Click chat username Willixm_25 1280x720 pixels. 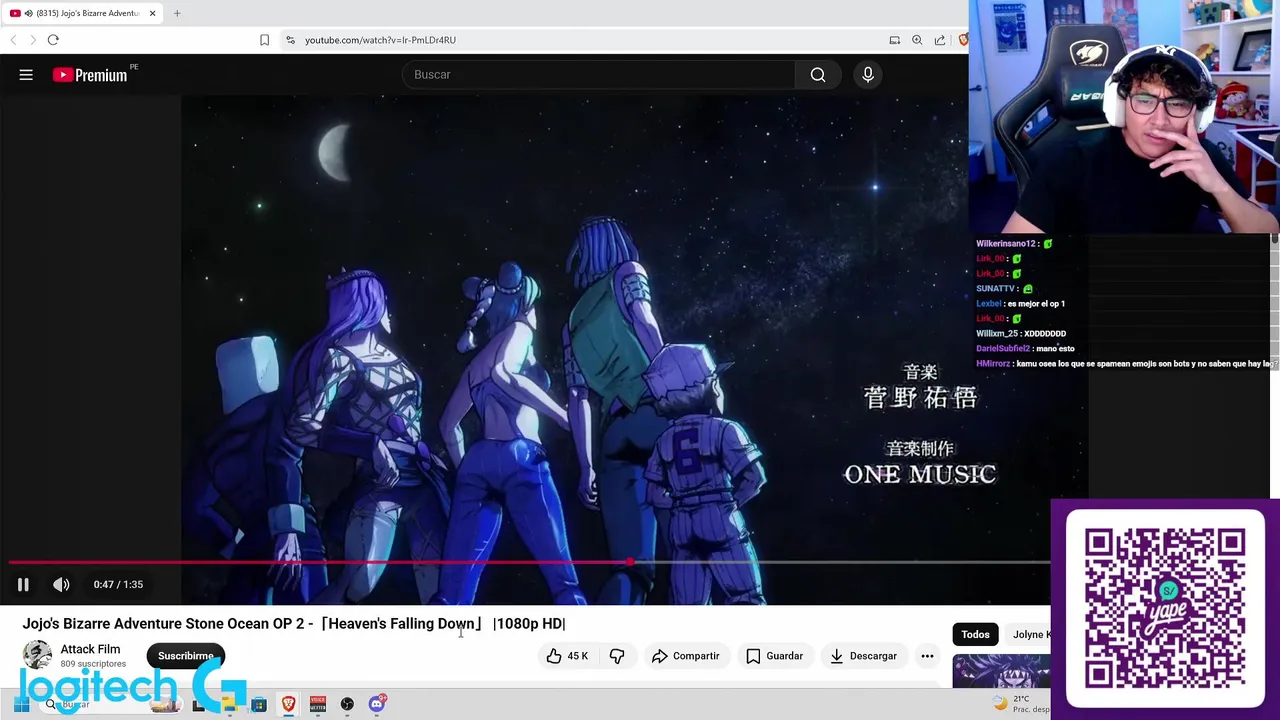[x=998, y=334]
